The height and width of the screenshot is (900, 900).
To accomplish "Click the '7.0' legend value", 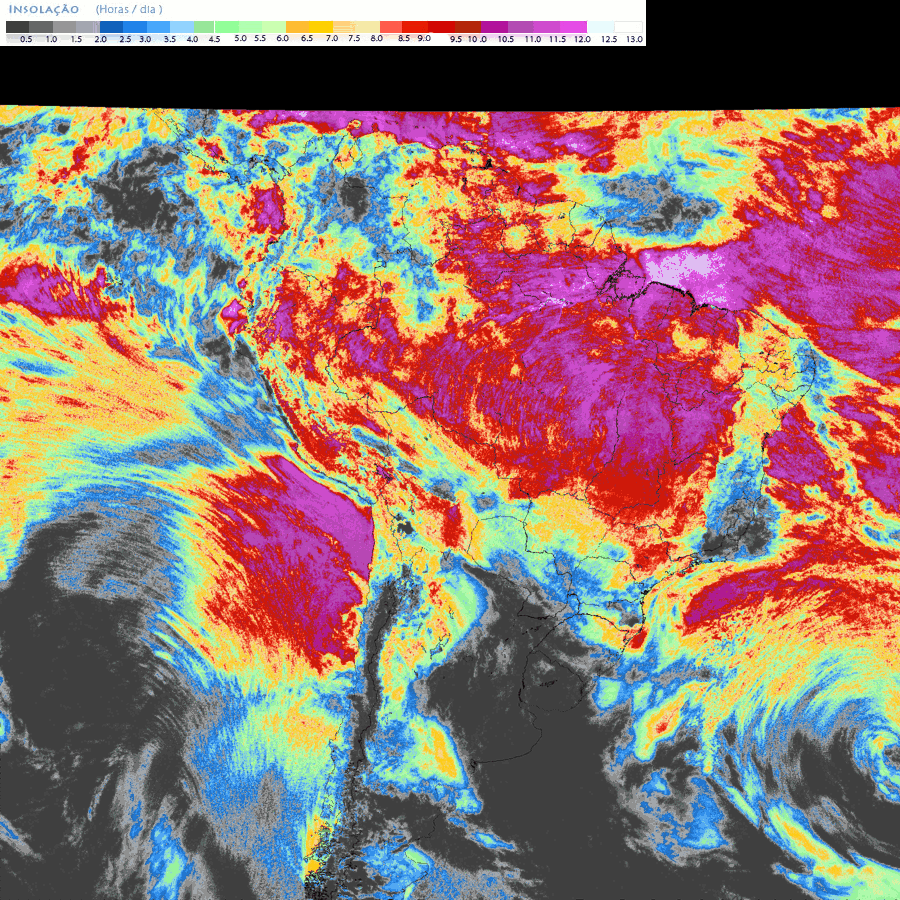I will [332, 38].
